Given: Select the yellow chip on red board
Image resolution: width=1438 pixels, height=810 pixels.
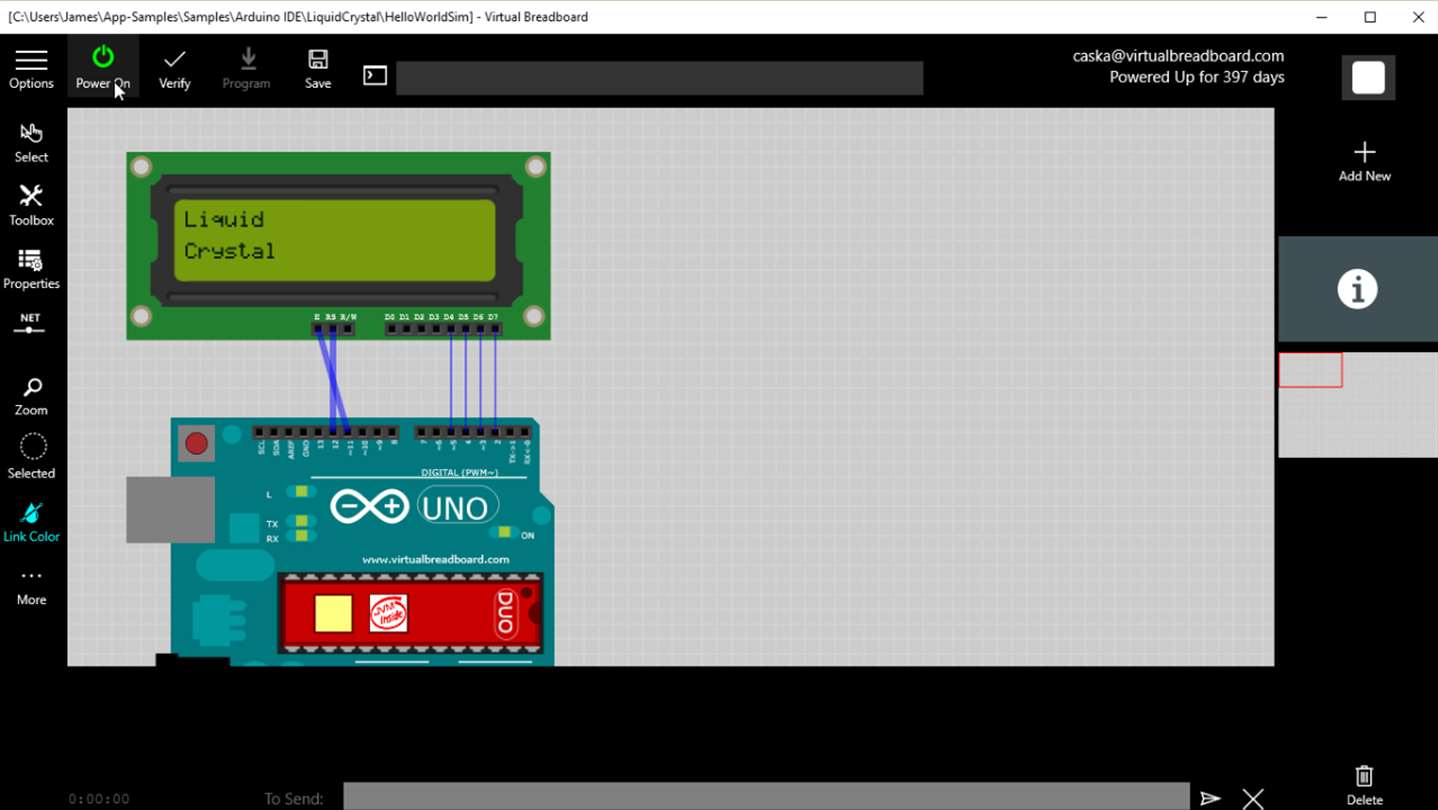Looking at the screenshot, I should pyautogui.click(x=333, y=613).
